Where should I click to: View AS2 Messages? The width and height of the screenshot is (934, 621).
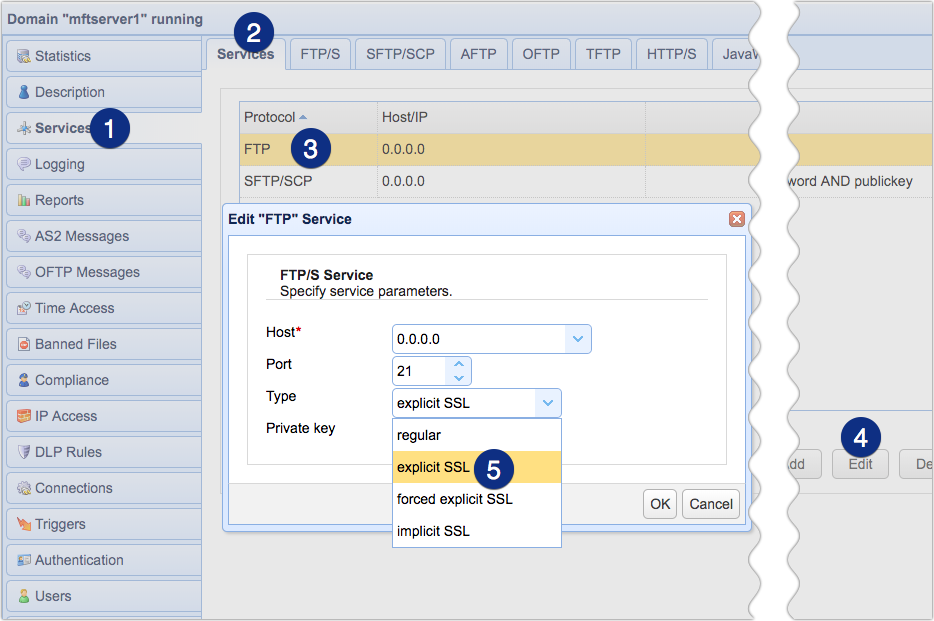tap(76, 236)
